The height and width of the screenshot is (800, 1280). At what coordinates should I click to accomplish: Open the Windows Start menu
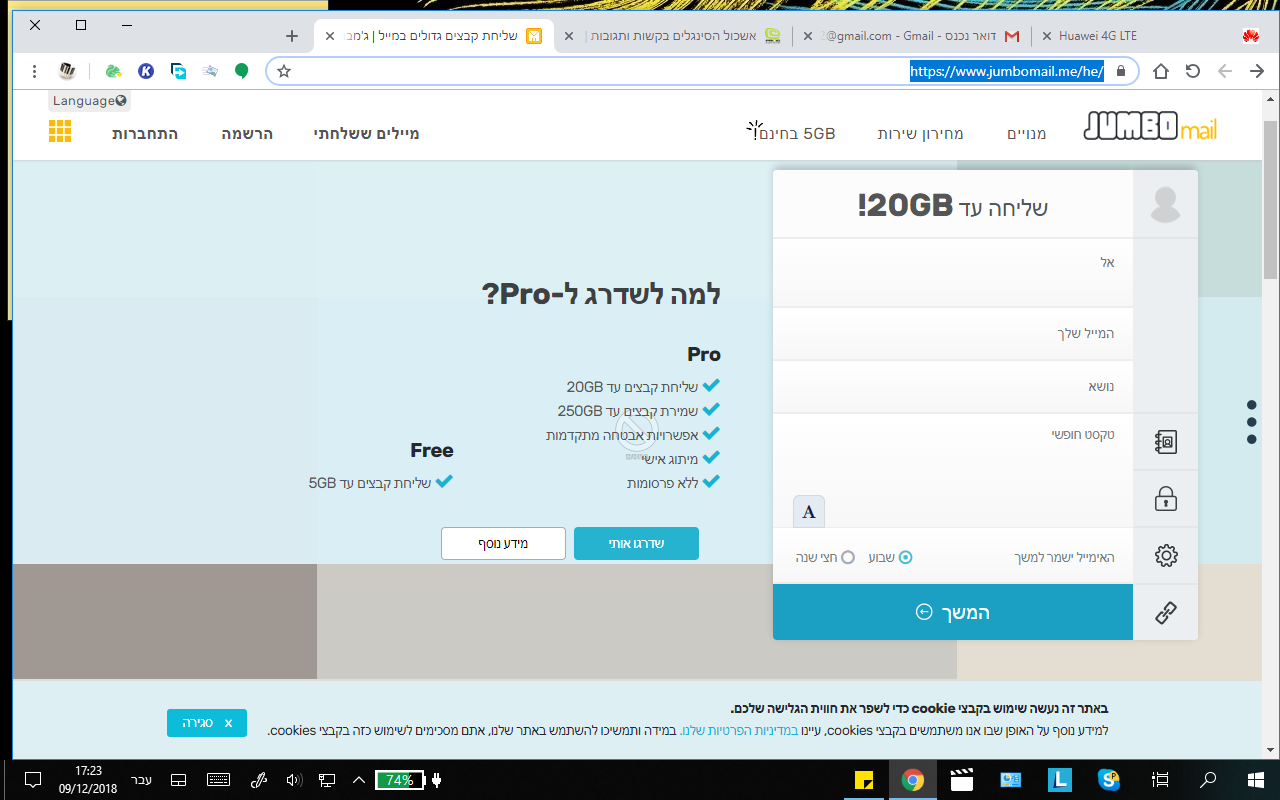(1256, 780)
